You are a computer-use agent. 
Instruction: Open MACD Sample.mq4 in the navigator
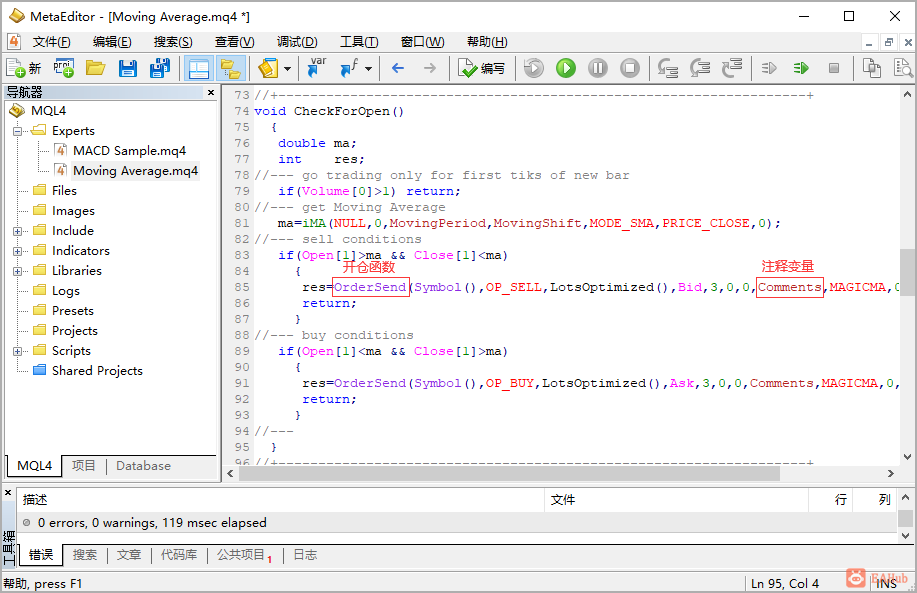click(129, 151)
